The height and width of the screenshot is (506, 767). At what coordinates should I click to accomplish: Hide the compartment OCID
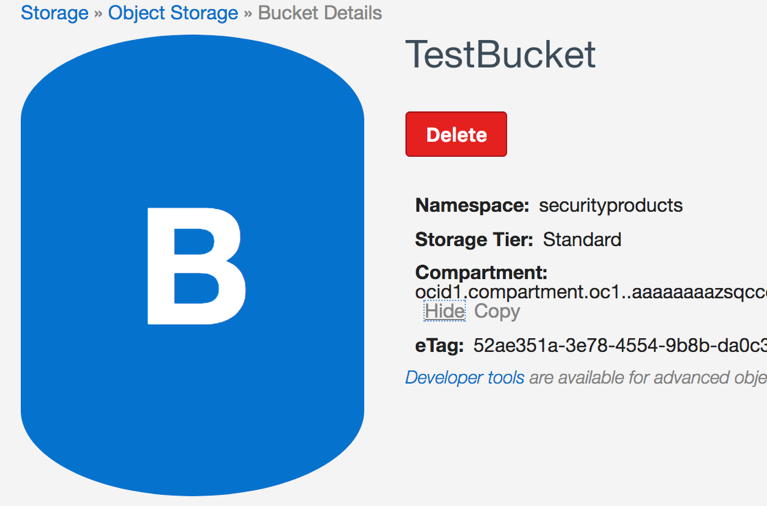[x=444, y=311]
